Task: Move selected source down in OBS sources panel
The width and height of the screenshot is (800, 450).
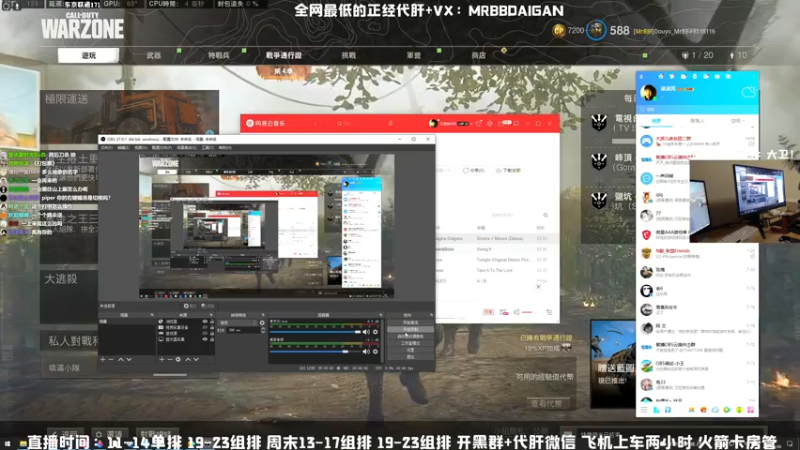Action: 196,360
